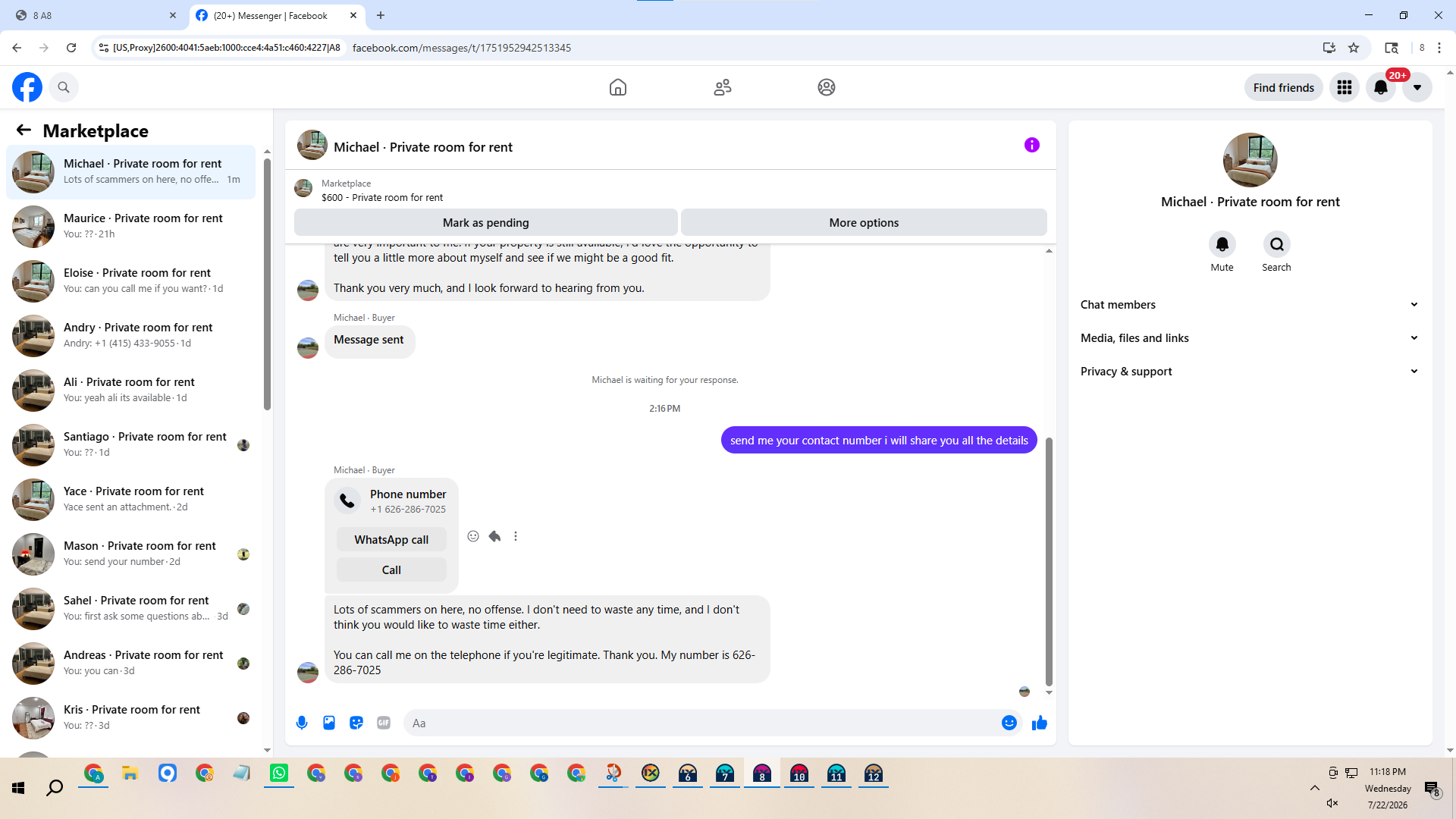Reload the page
The height and width of the screenshot is (819, 1456).
(x=71, y=48)
